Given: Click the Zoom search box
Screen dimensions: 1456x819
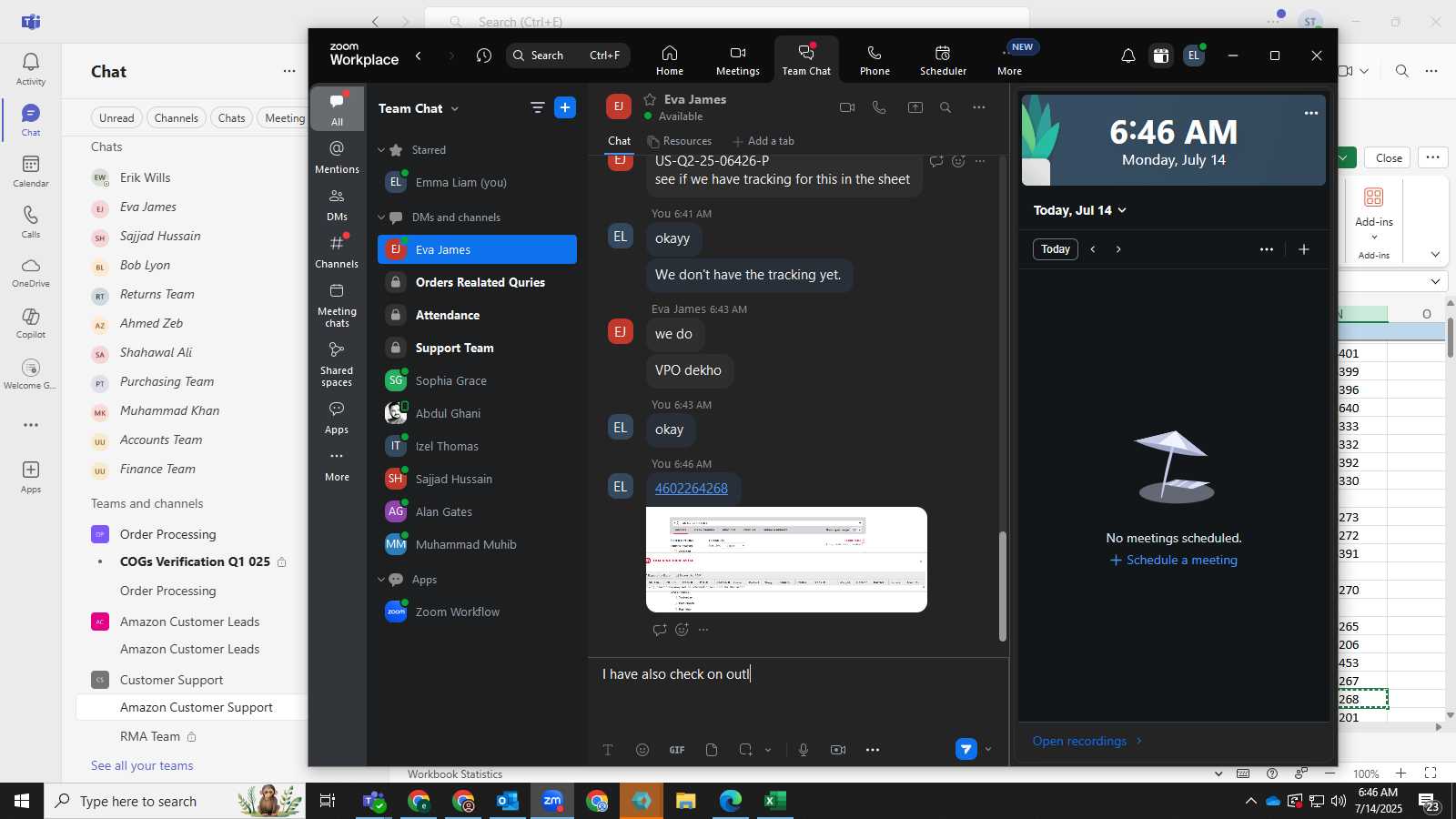Looking at the screenshot, I should (x=568, y=56).
